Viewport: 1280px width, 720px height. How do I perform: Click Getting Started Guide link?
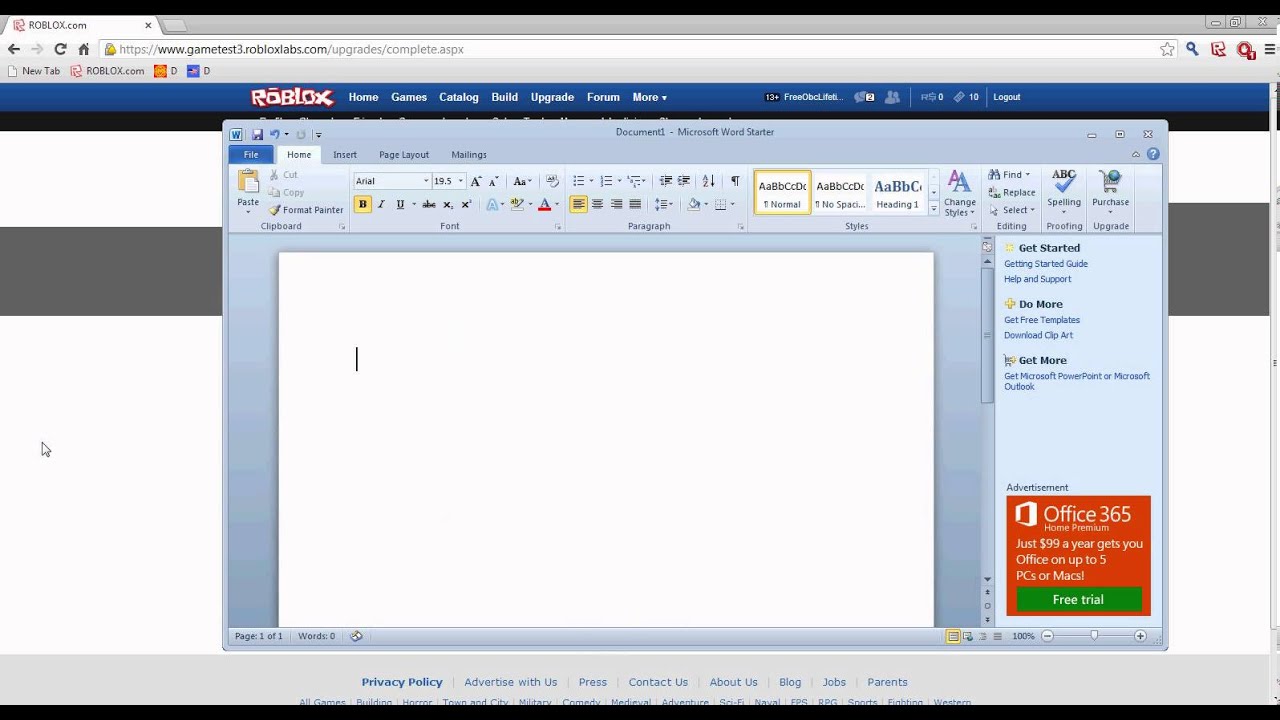point(1046,264)
